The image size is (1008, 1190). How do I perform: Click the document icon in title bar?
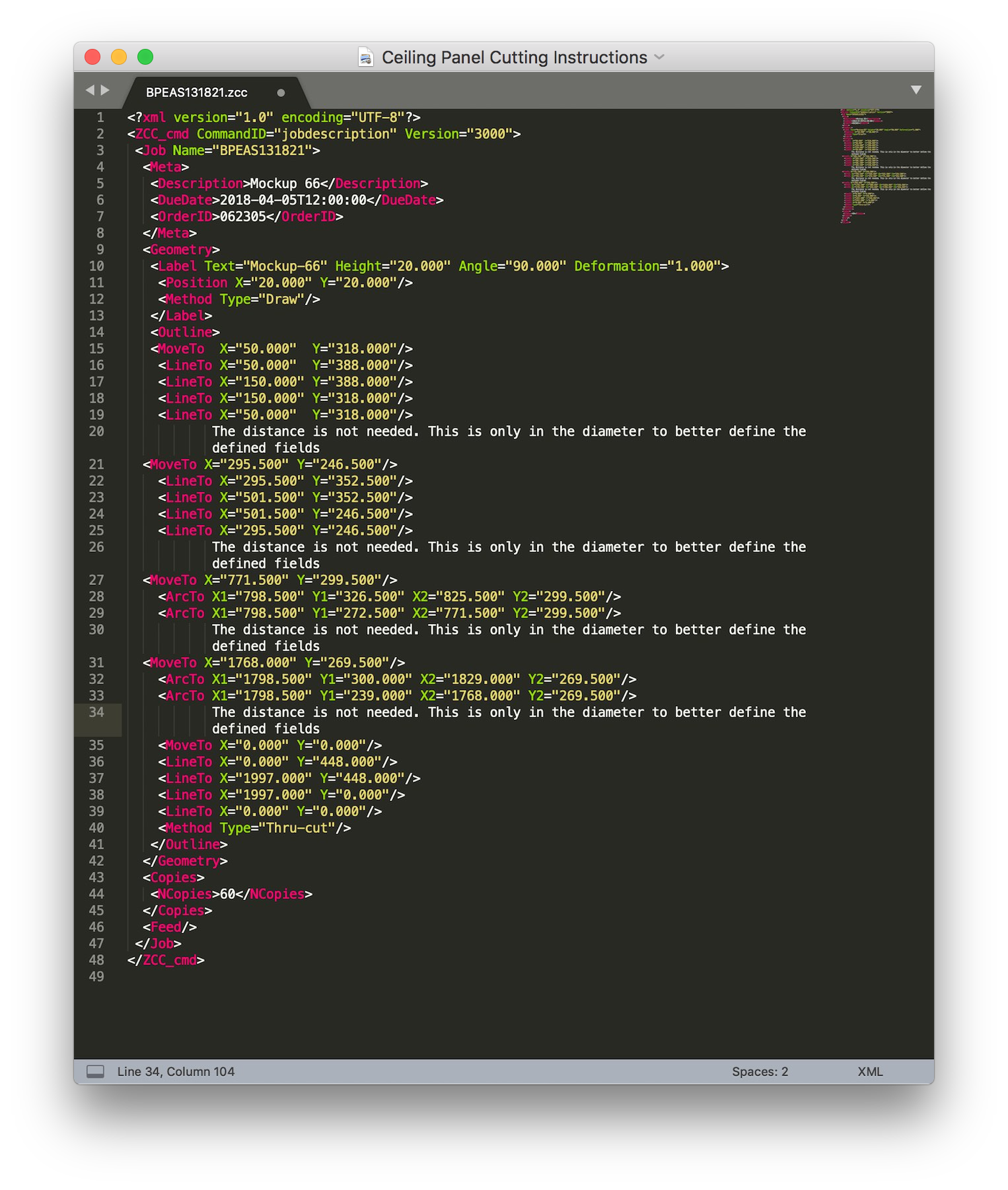click(365, 57)
